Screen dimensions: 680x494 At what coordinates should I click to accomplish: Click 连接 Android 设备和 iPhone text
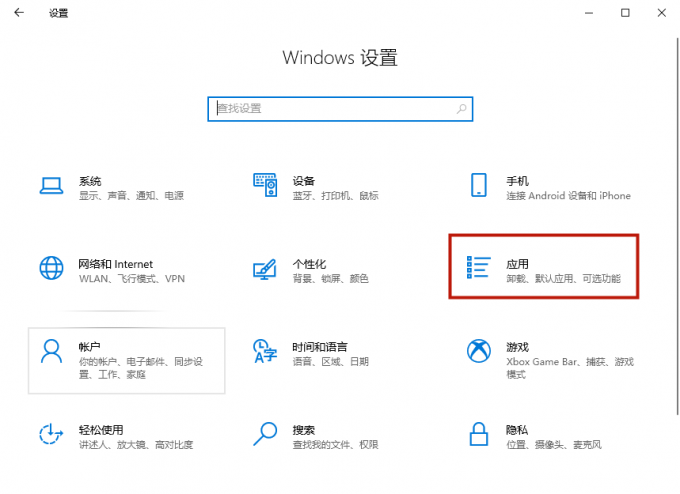click(x=569, y=196)
